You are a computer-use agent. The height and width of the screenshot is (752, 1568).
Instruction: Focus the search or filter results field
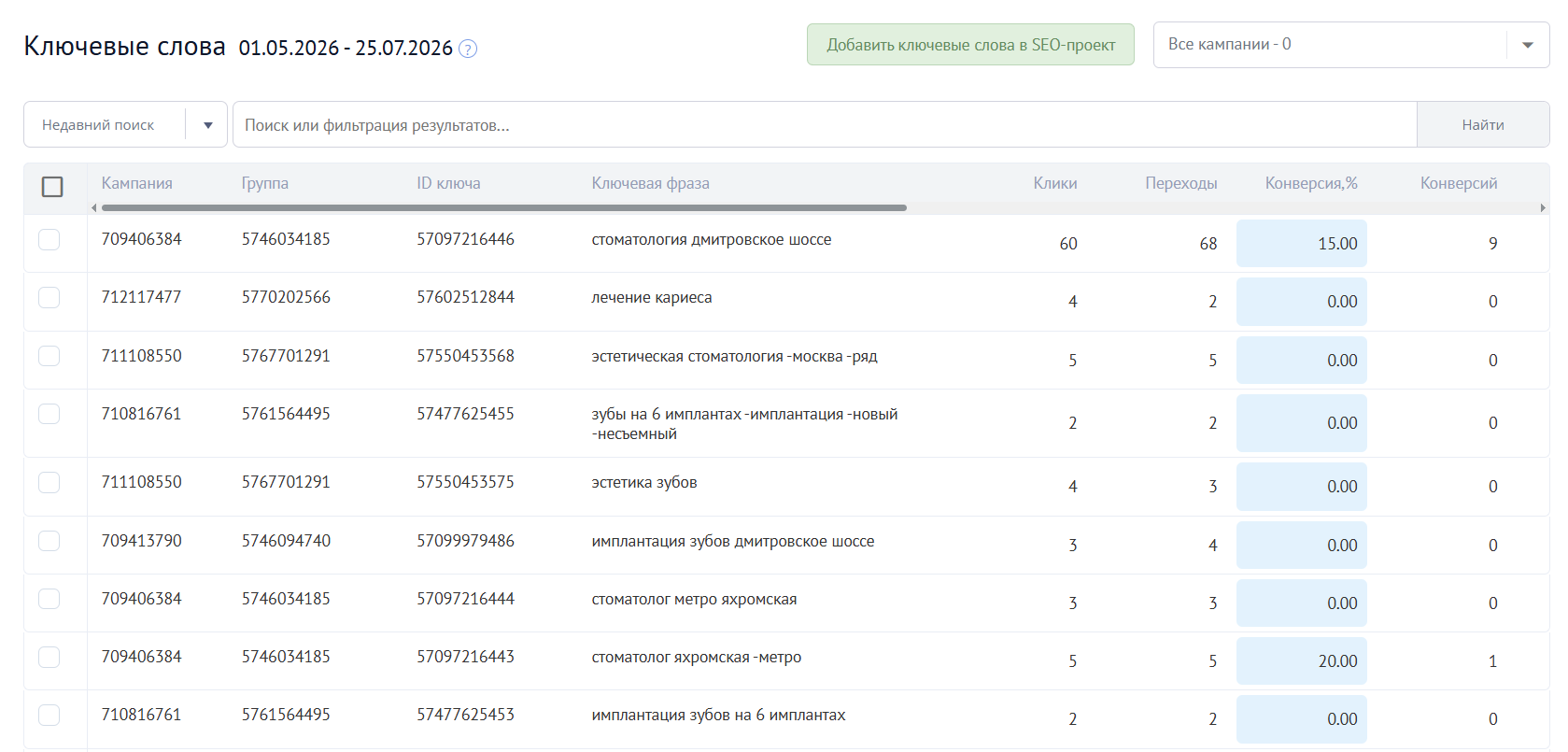tap(825, 124)
